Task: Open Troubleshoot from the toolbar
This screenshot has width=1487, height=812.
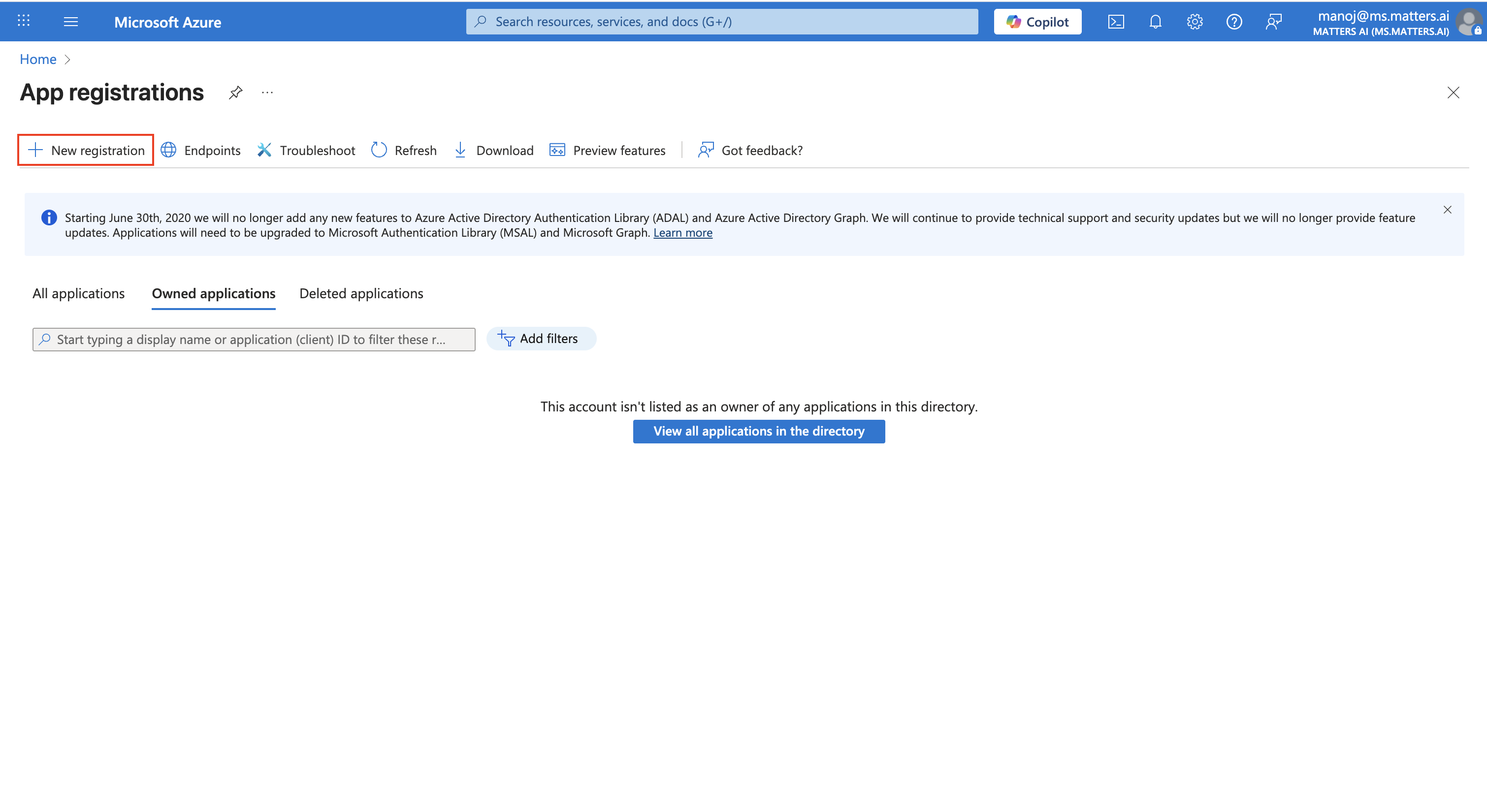Action: pyautogui.click(x=306, y=150)
